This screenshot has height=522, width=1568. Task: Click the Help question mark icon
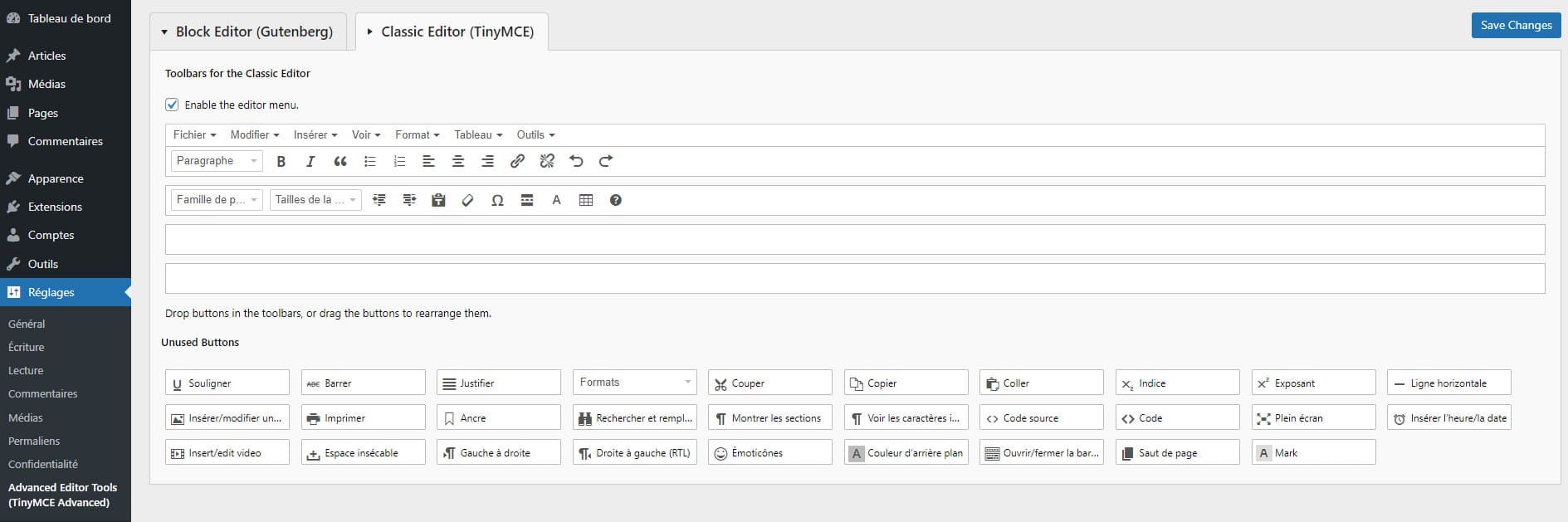pyautogui.click(x=615, y=200)
